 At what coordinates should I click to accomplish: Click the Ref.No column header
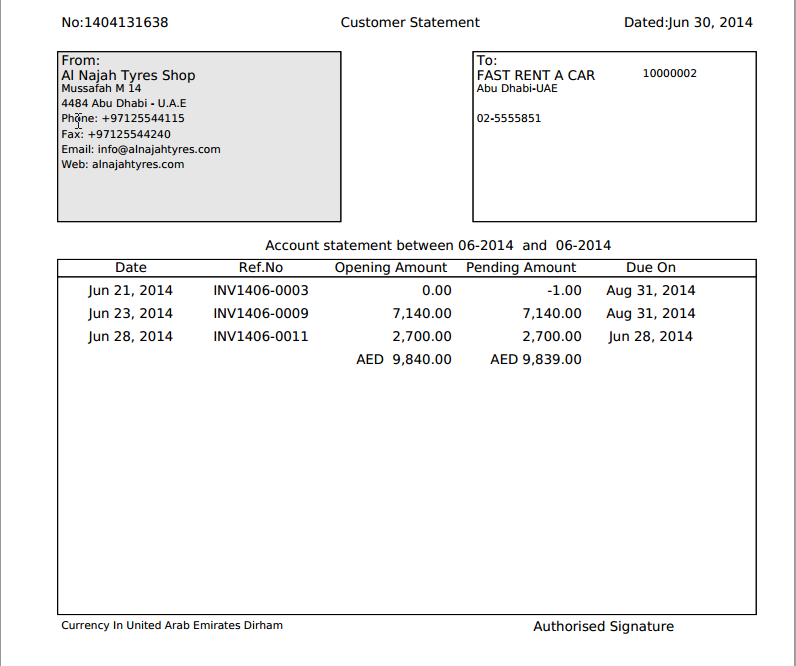pos(260,267)
